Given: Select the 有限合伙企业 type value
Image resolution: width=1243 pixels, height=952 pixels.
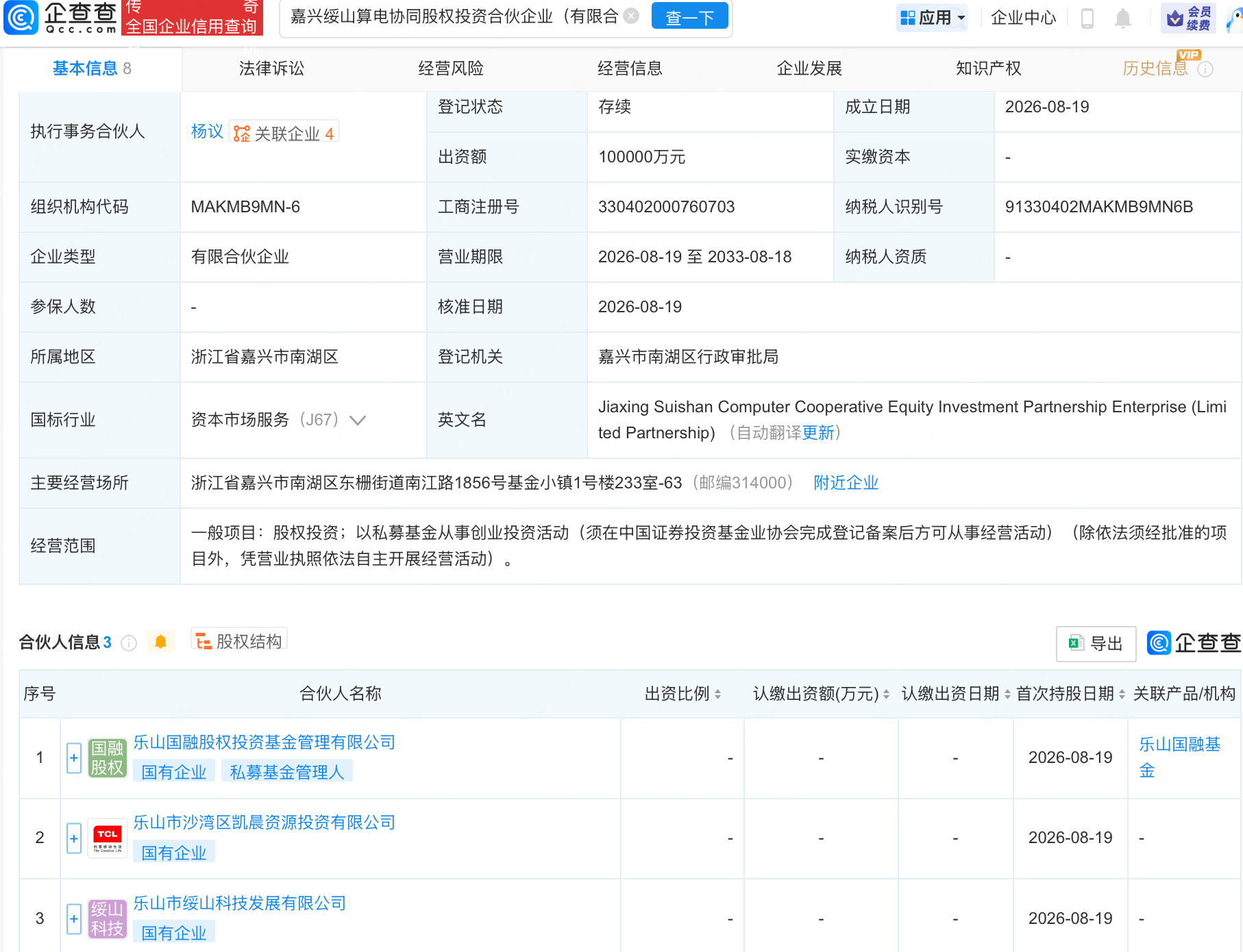Looking at the screenshot, I should [240, 257].
